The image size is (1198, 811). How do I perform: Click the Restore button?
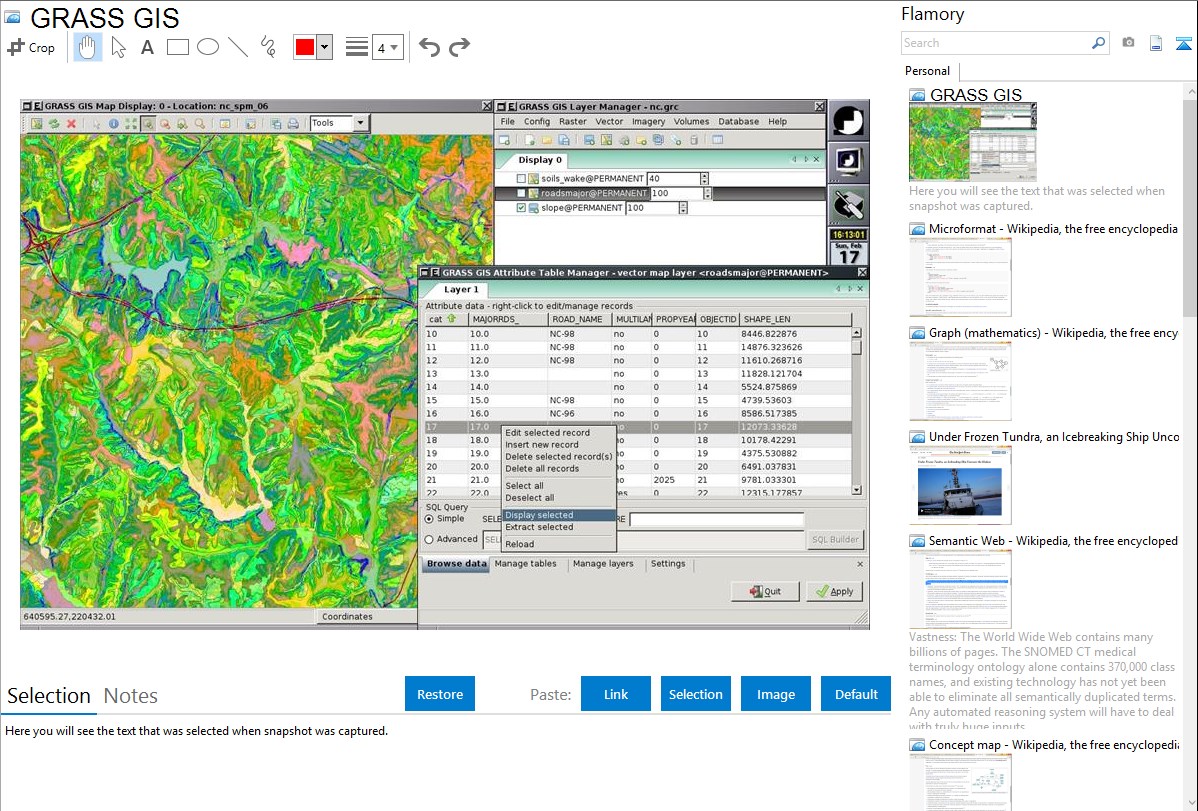(440, 694)
